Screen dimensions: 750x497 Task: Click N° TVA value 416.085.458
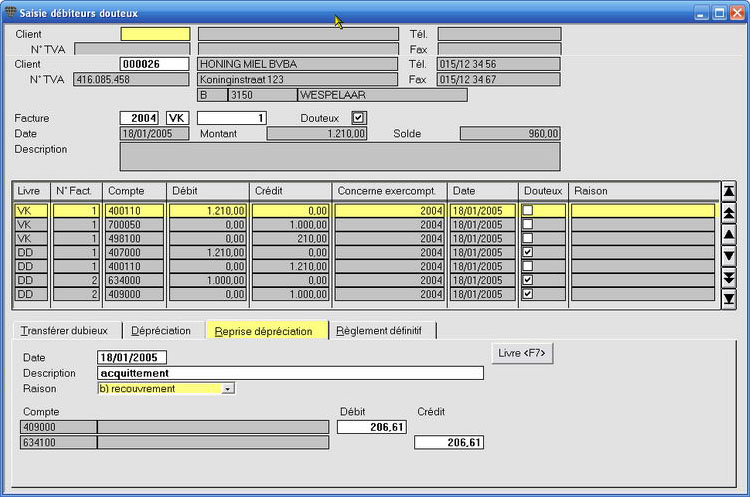pos(131,79)
